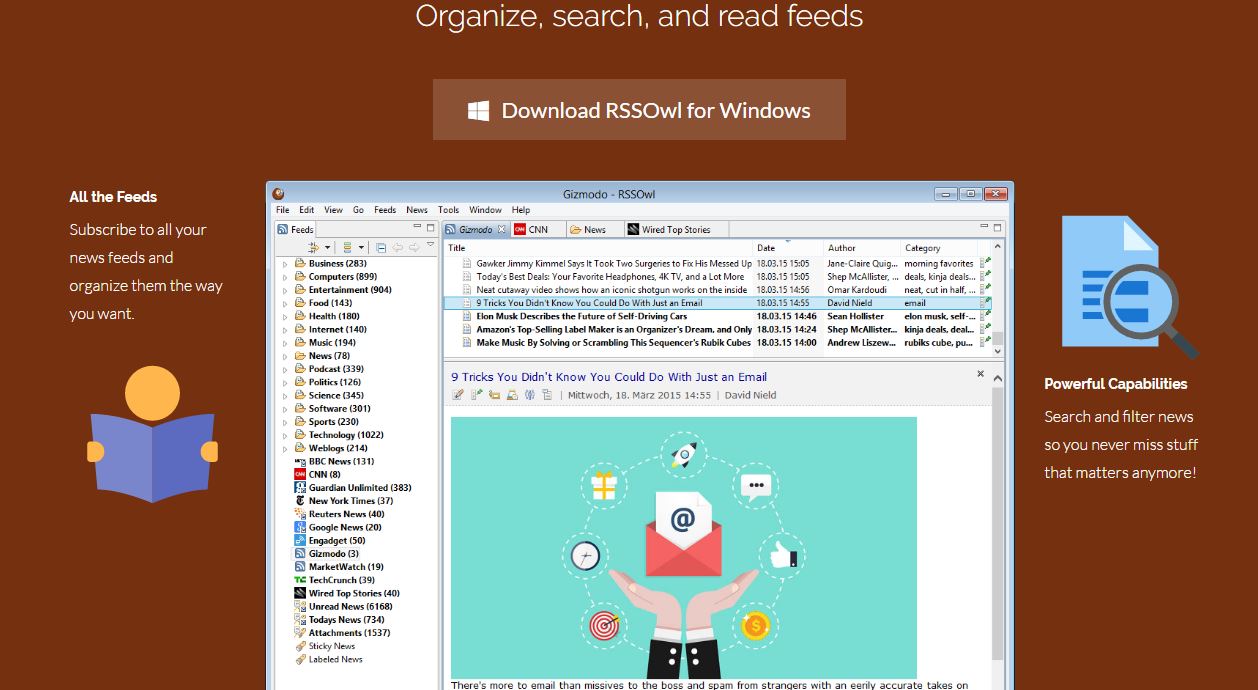Click the Download RSSOwl for Windows button

(x=639, y=110)
